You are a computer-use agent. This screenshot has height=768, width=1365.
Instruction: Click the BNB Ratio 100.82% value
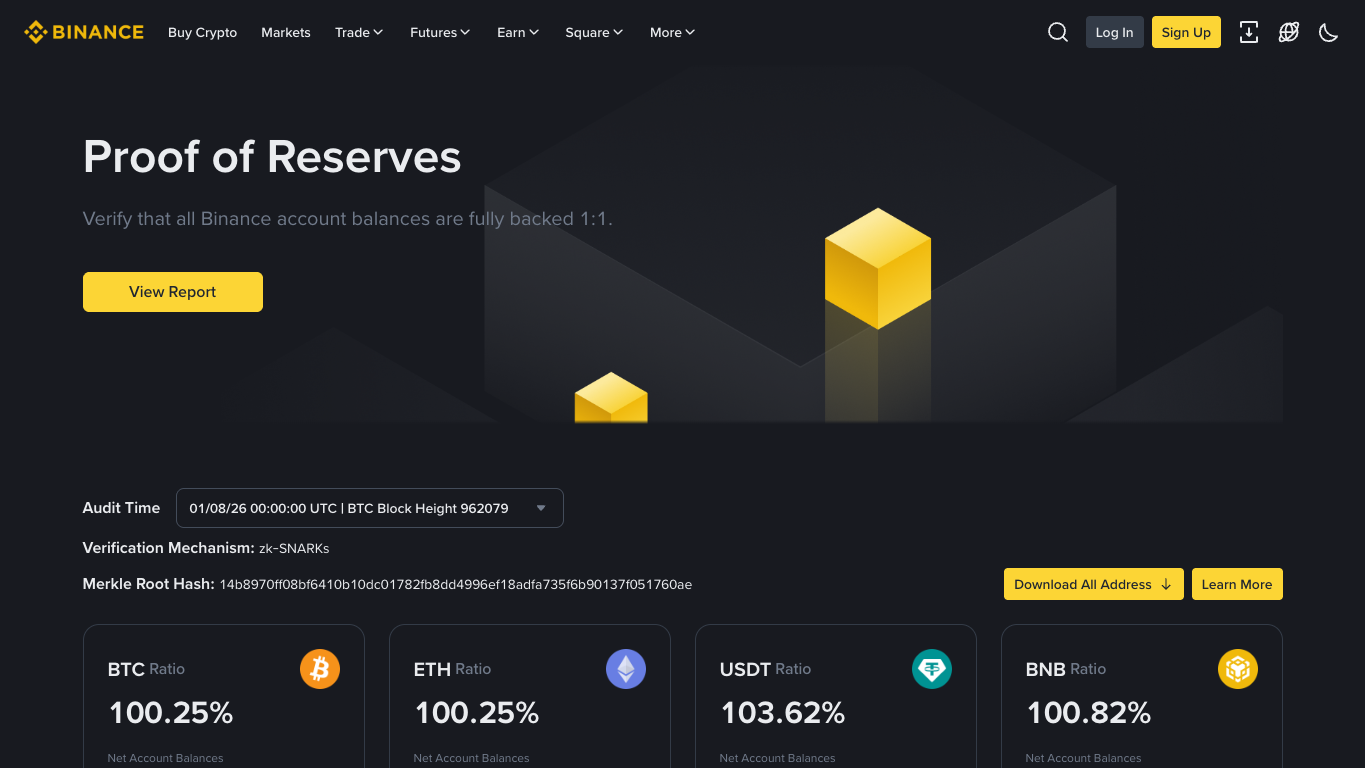coord(1089,713)
